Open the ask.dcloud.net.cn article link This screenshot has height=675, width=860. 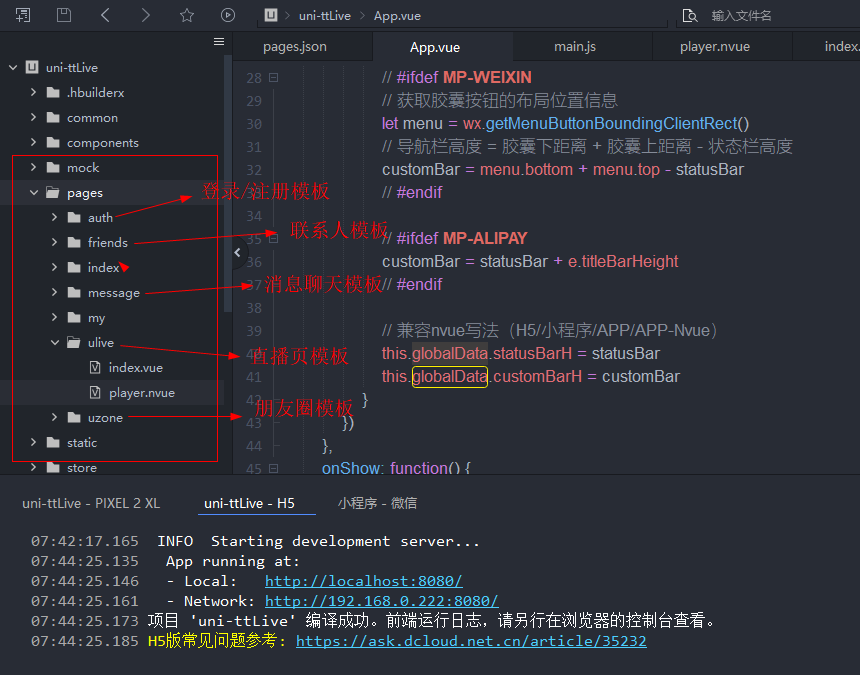pos(471,641)
